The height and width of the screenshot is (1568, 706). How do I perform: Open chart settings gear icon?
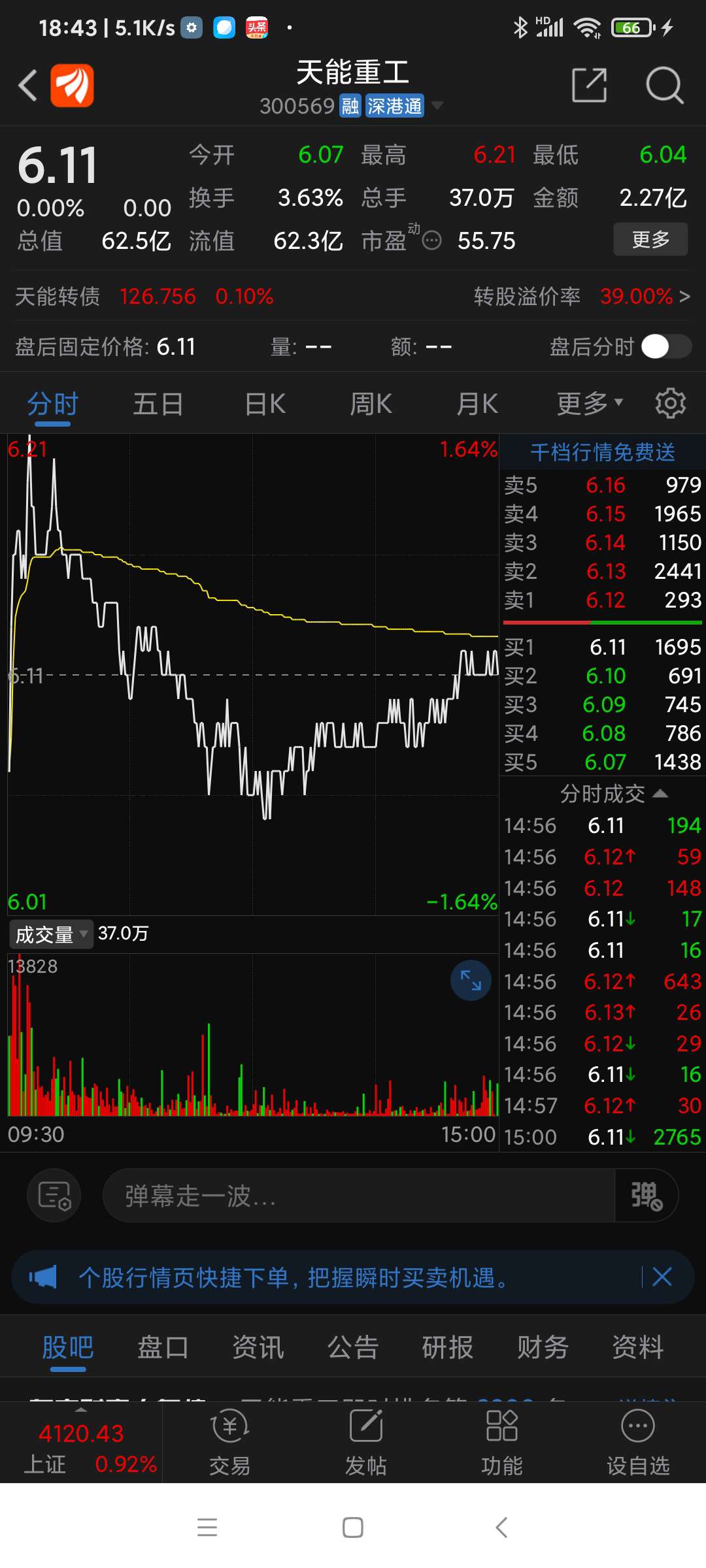tap(671, 403)
